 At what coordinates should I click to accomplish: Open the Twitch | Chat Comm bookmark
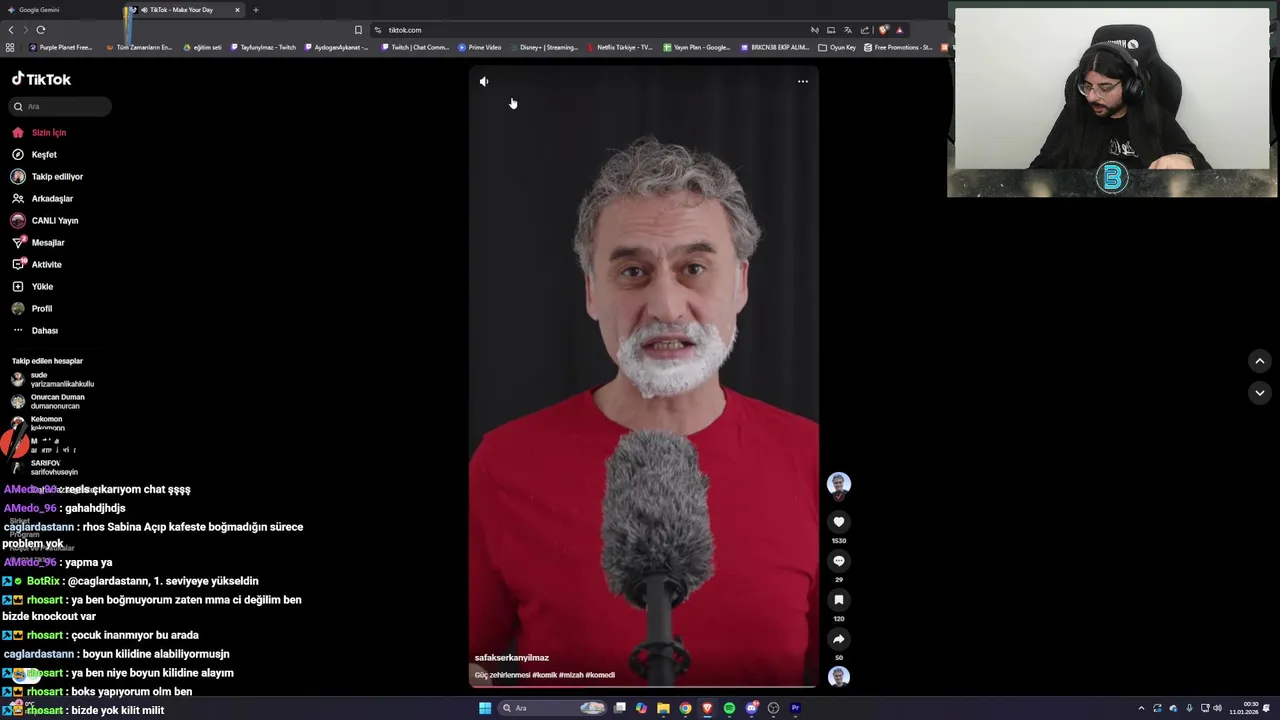pos(416,47)
